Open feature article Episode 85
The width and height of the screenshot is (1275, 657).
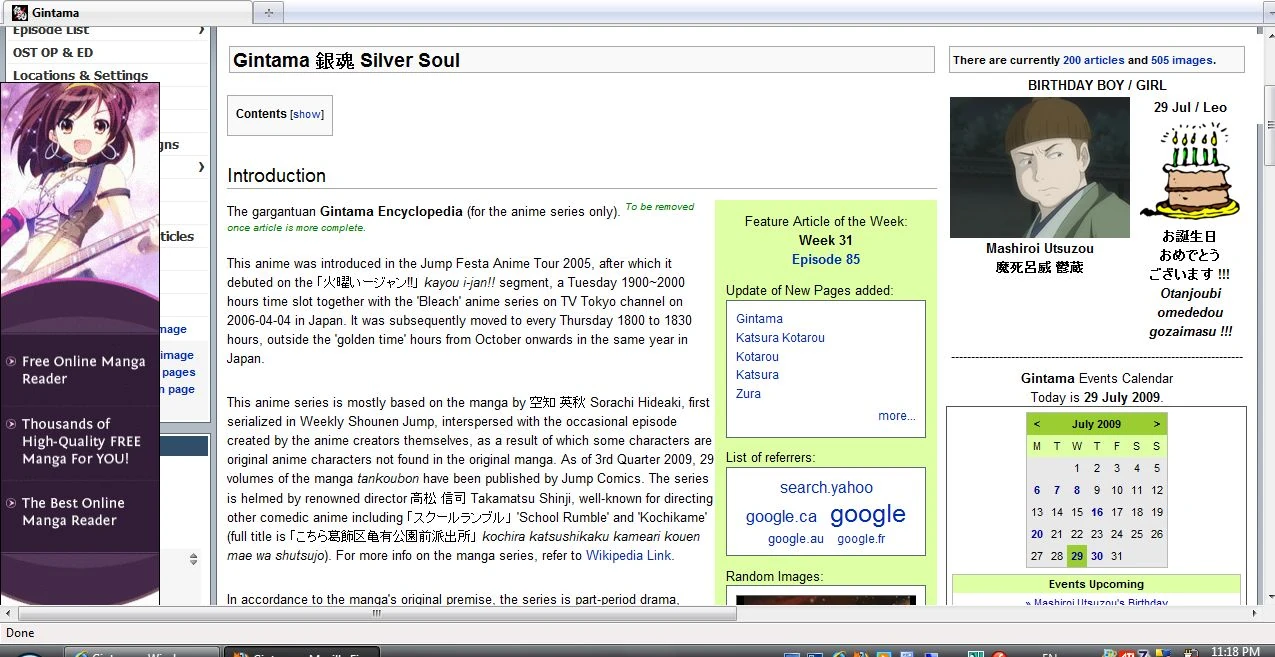click(x=826, y=259)
